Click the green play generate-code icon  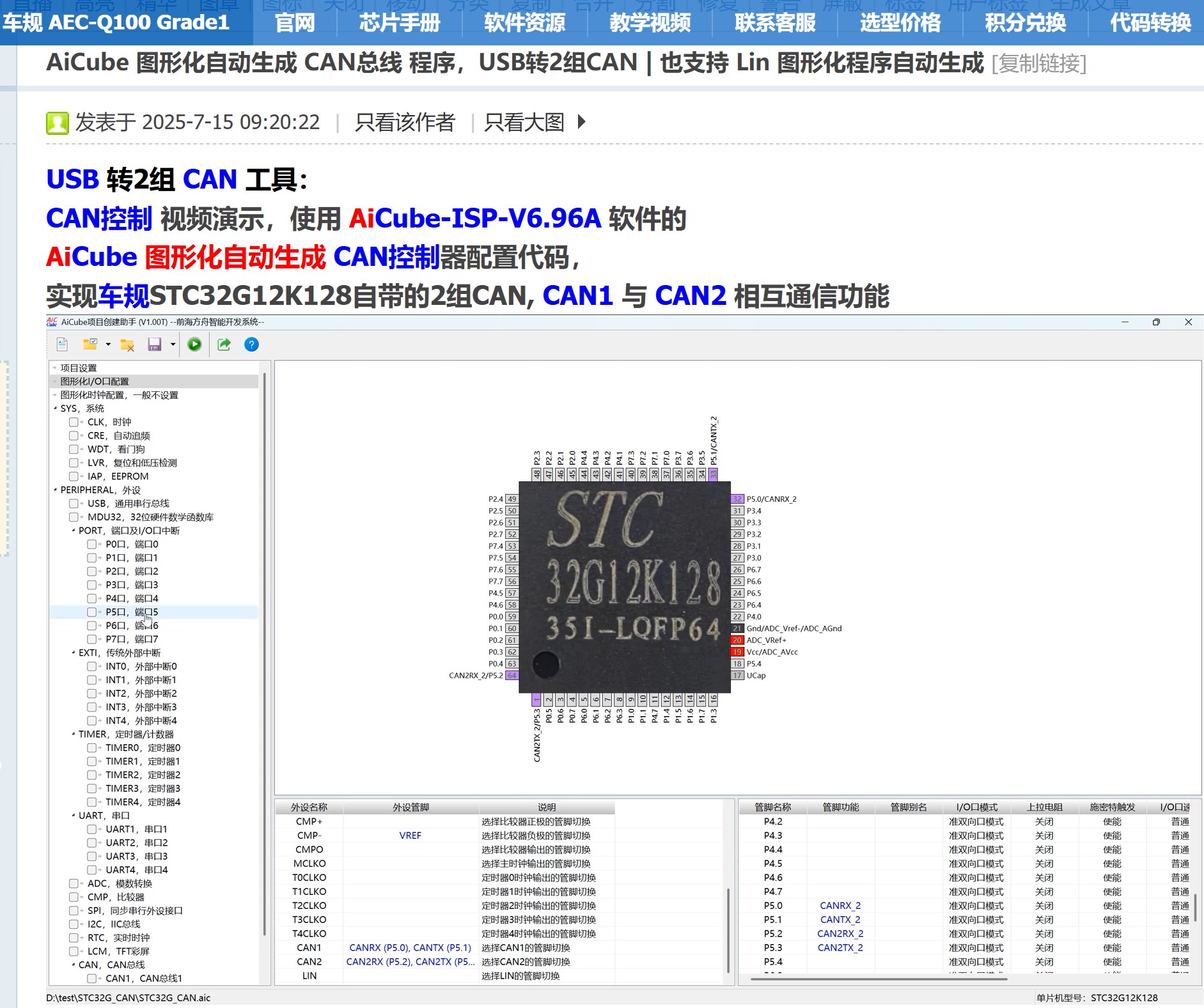point(194,345)
